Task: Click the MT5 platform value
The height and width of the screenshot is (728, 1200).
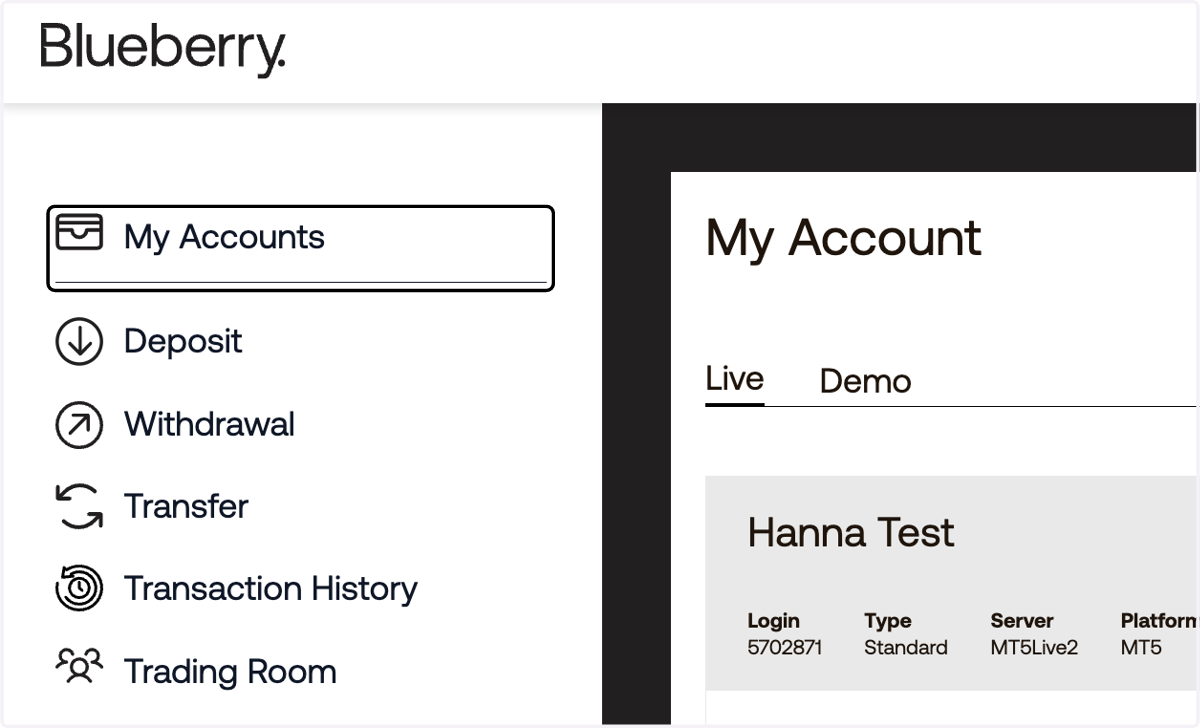Action: coord(1141,647)
